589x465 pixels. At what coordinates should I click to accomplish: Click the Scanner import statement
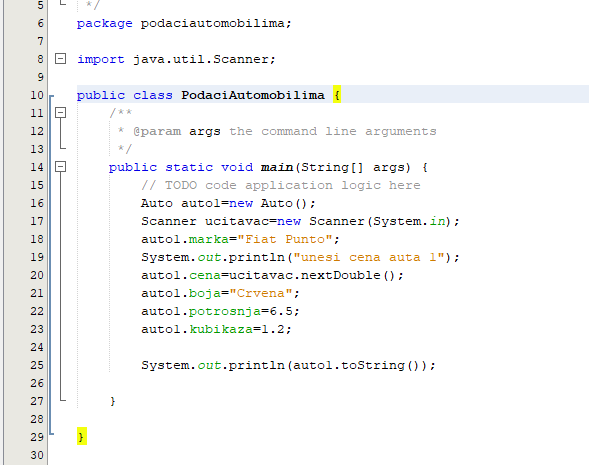click(x=176, y=59)
